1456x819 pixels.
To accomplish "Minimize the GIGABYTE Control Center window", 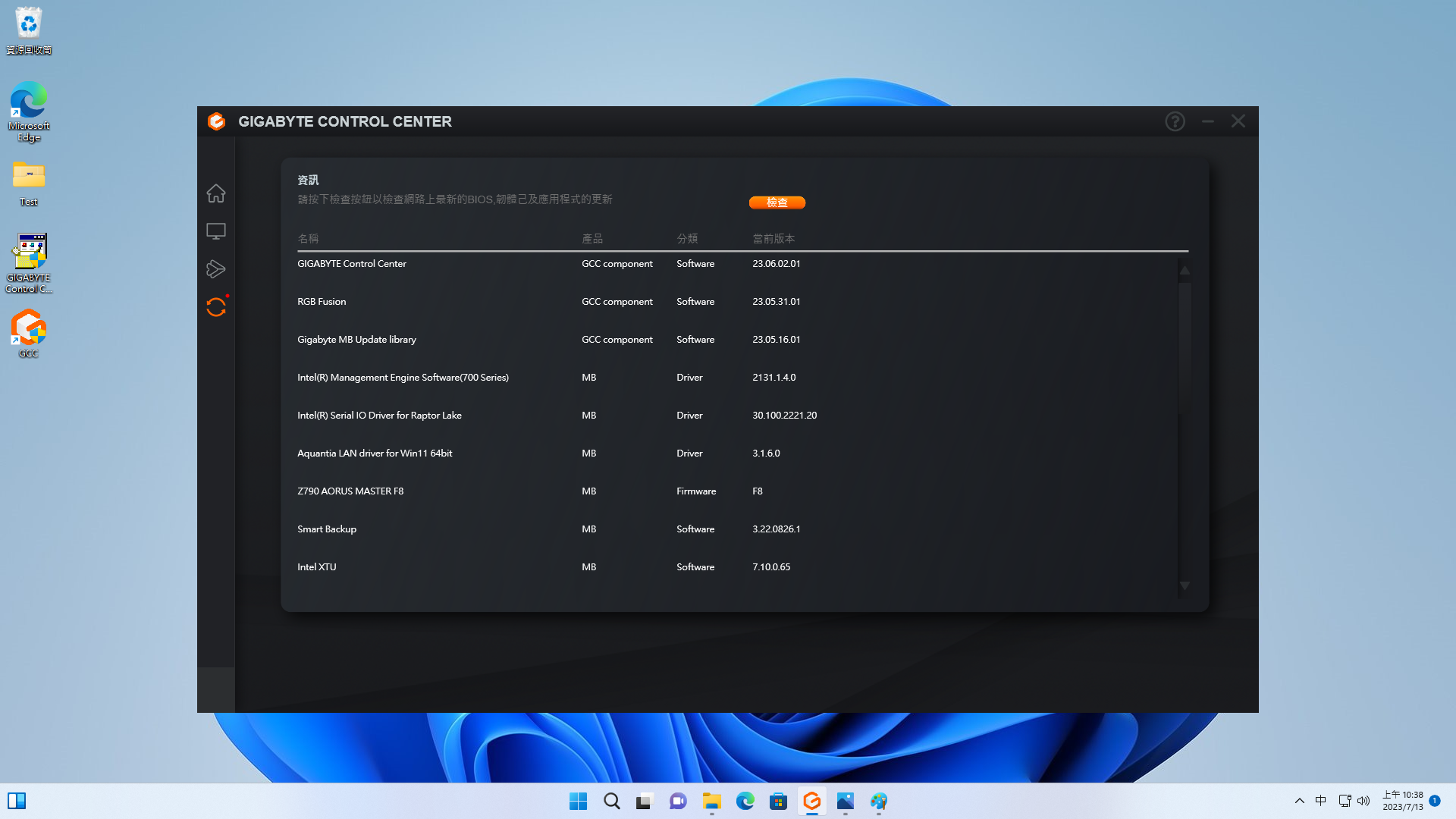I will [x=1208, y=121].
